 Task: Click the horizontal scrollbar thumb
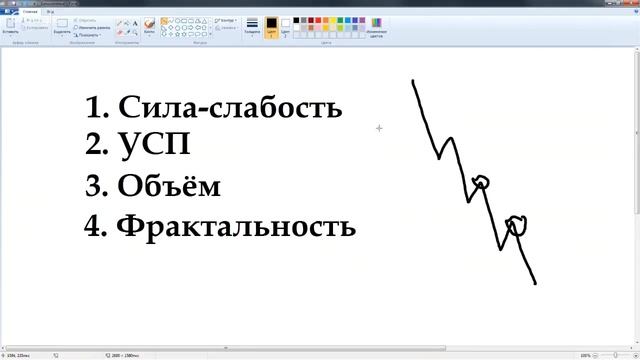pos(226,348)
